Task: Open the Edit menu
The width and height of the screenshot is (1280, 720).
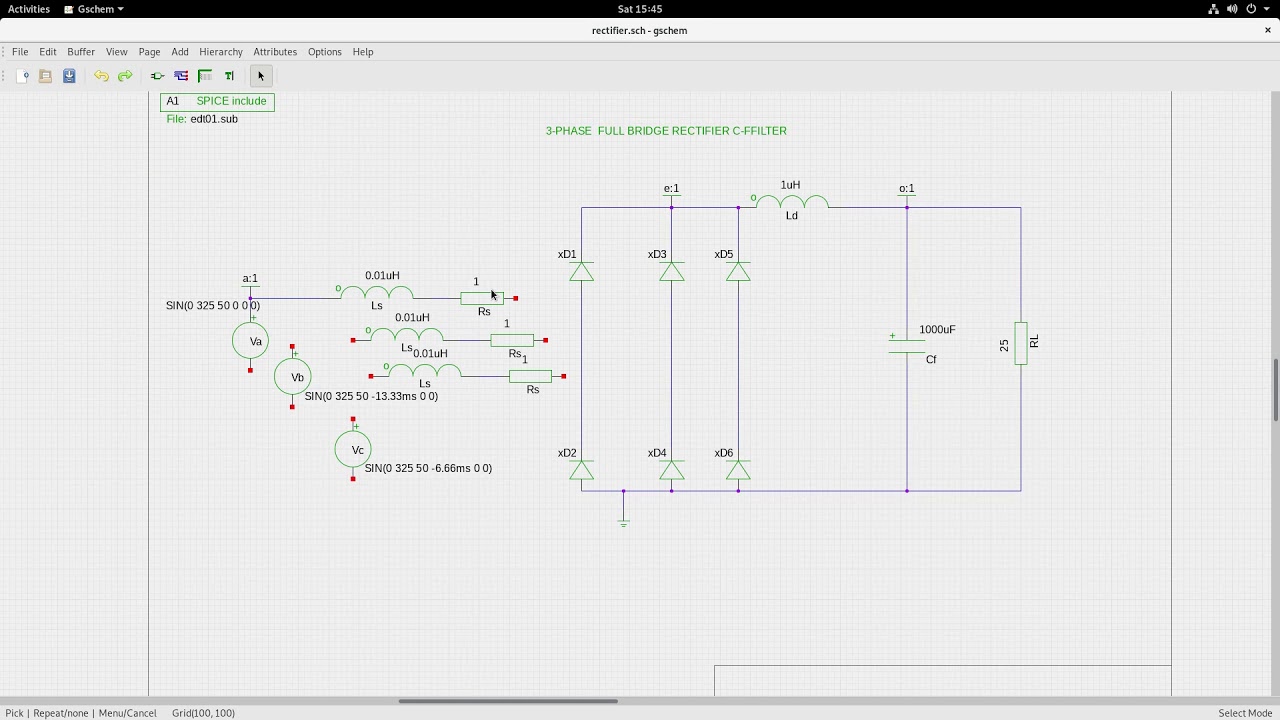Action: [48, 52]
